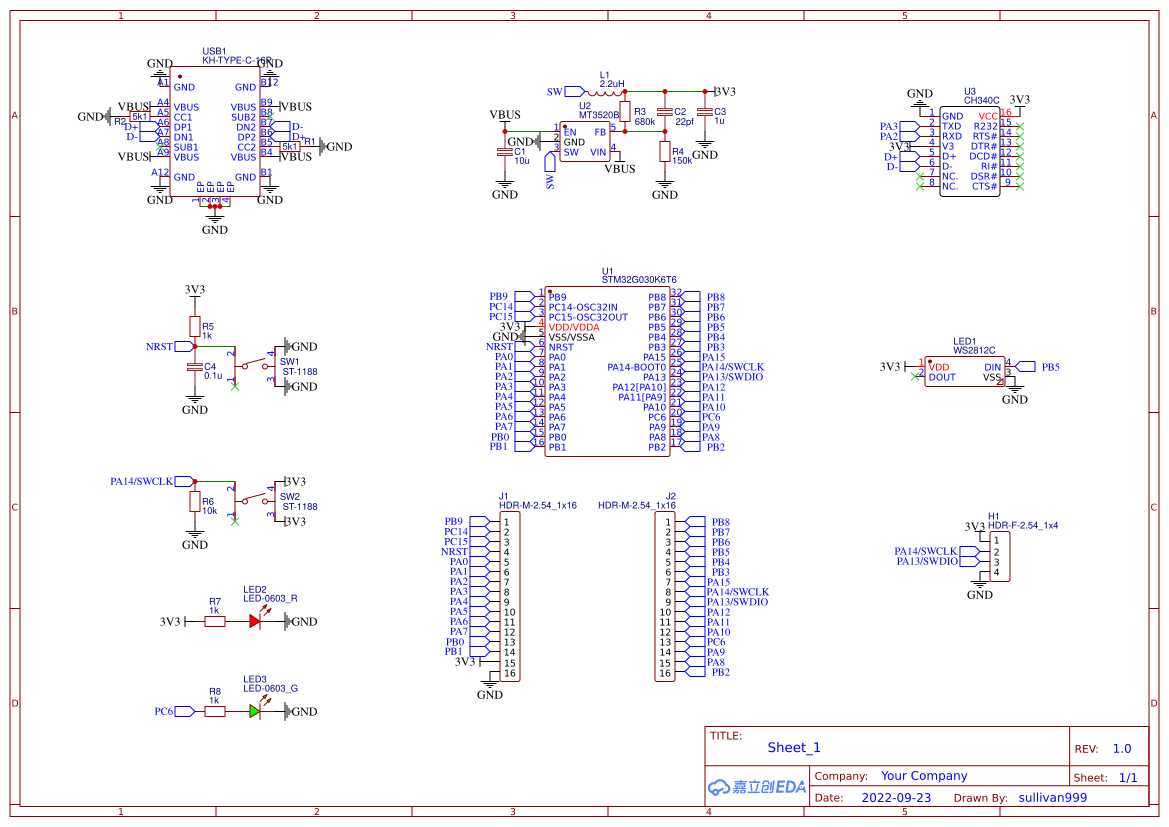
Task: Click the WS2812C LED1 component
Action: click(x=964, y=372)
